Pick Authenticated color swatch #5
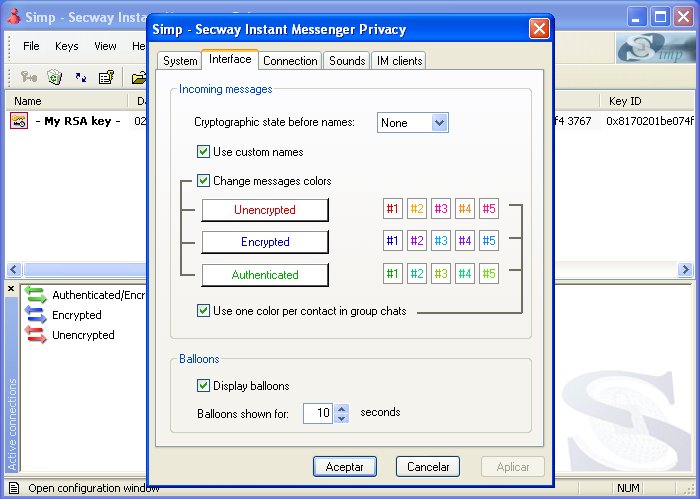 [x=489, y=273]
